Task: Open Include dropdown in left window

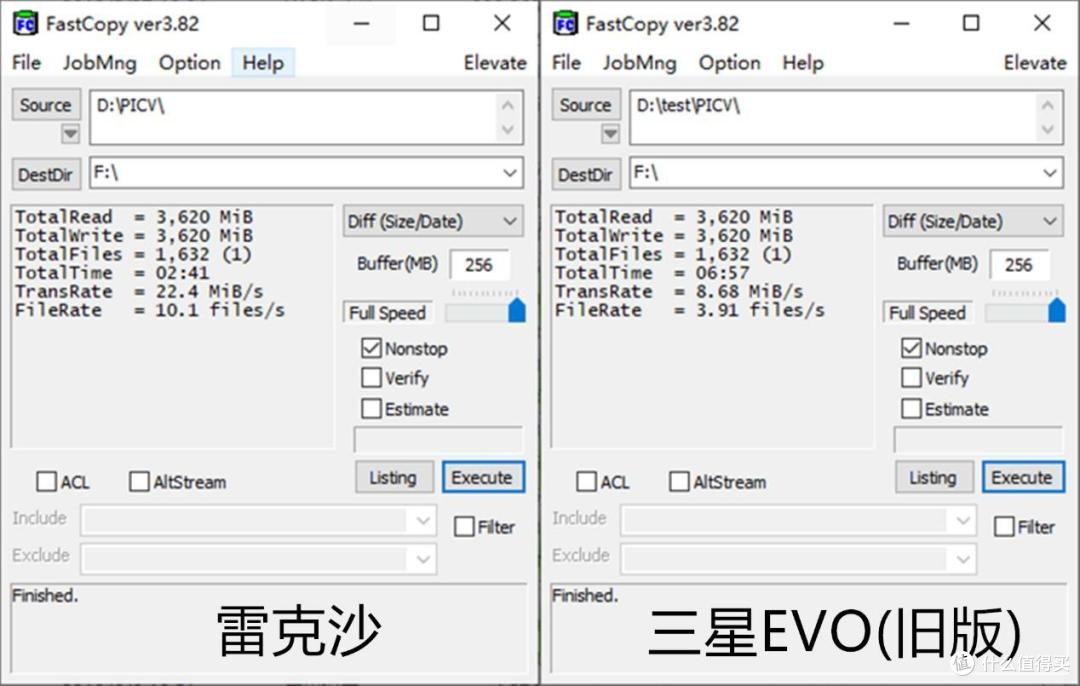Action: pyautogui.click(x=423, y=521)
